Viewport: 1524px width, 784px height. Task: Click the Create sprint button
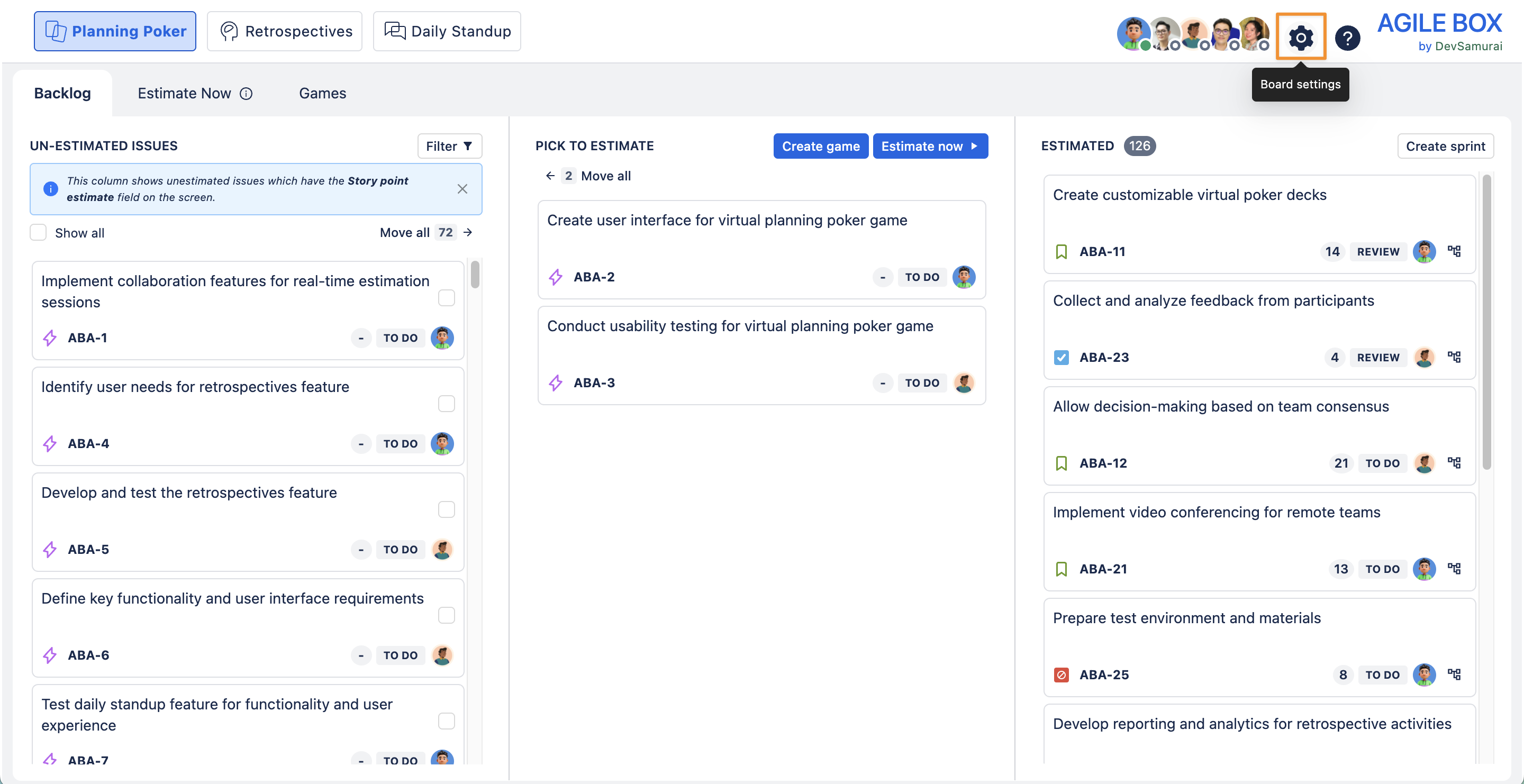(1445, 146)
